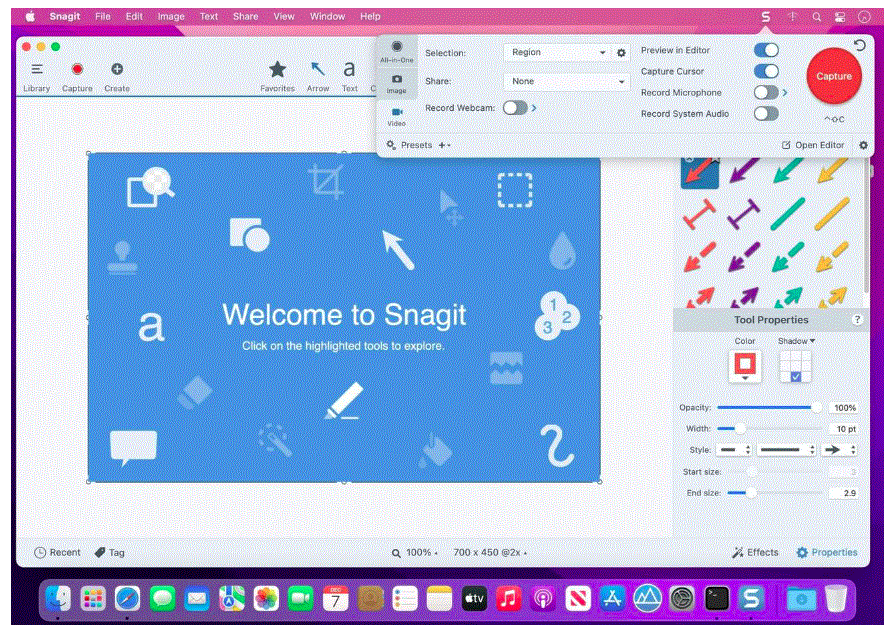Click the End size 2.9 field
Viewport: 895px width, 635px height.
point(844,493)
